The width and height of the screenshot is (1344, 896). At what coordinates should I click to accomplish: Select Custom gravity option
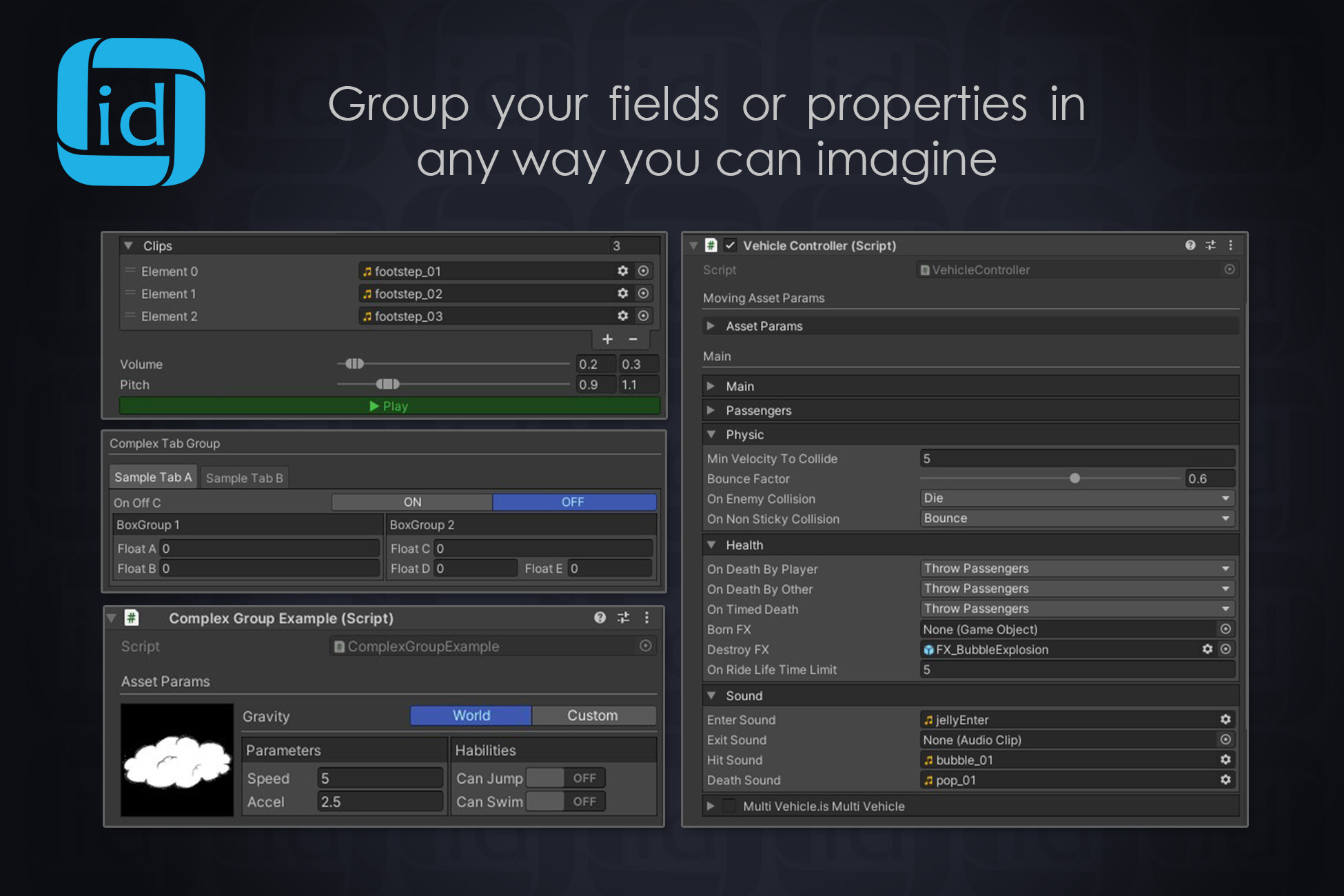click(x=592, y=715)
